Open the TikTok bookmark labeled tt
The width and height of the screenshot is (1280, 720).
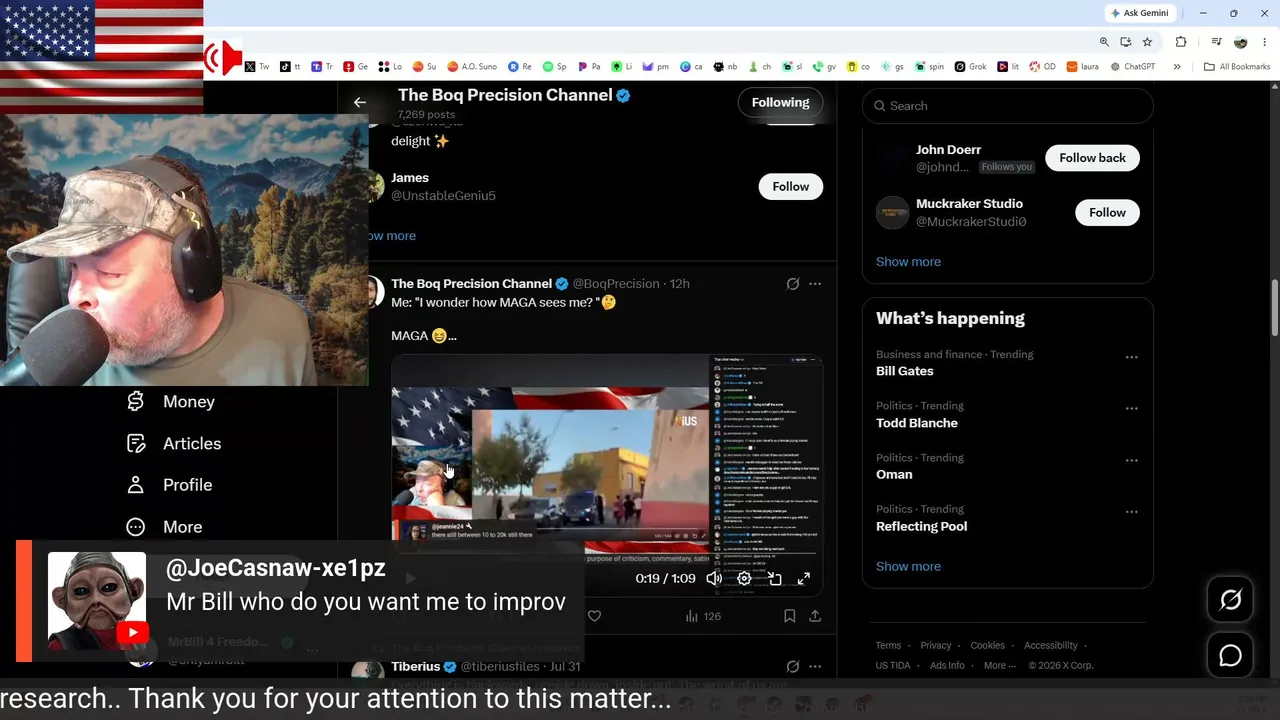(x=290, y=67)
